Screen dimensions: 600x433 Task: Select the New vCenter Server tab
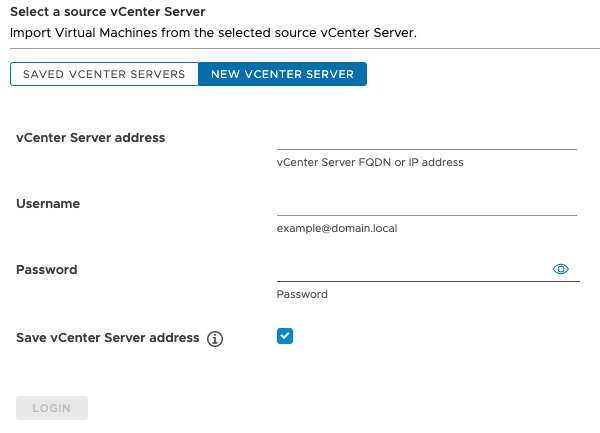coord(282,75)
